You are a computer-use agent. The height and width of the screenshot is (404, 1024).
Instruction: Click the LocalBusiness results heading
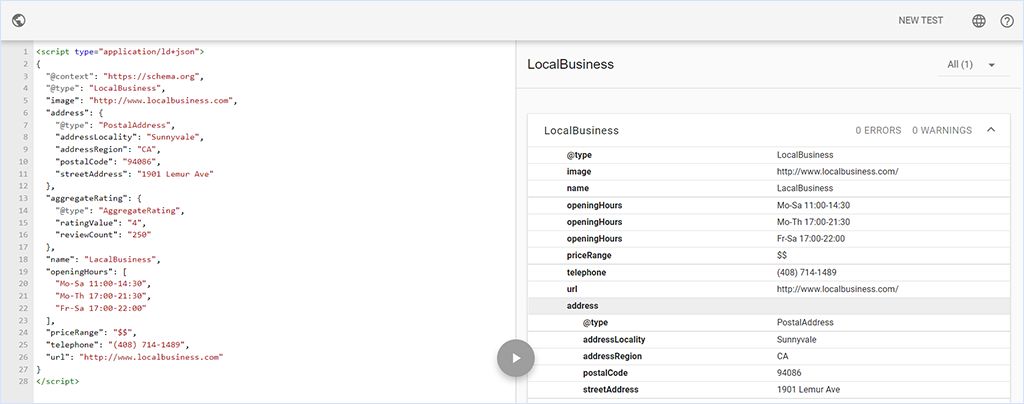tap(570, 64)
